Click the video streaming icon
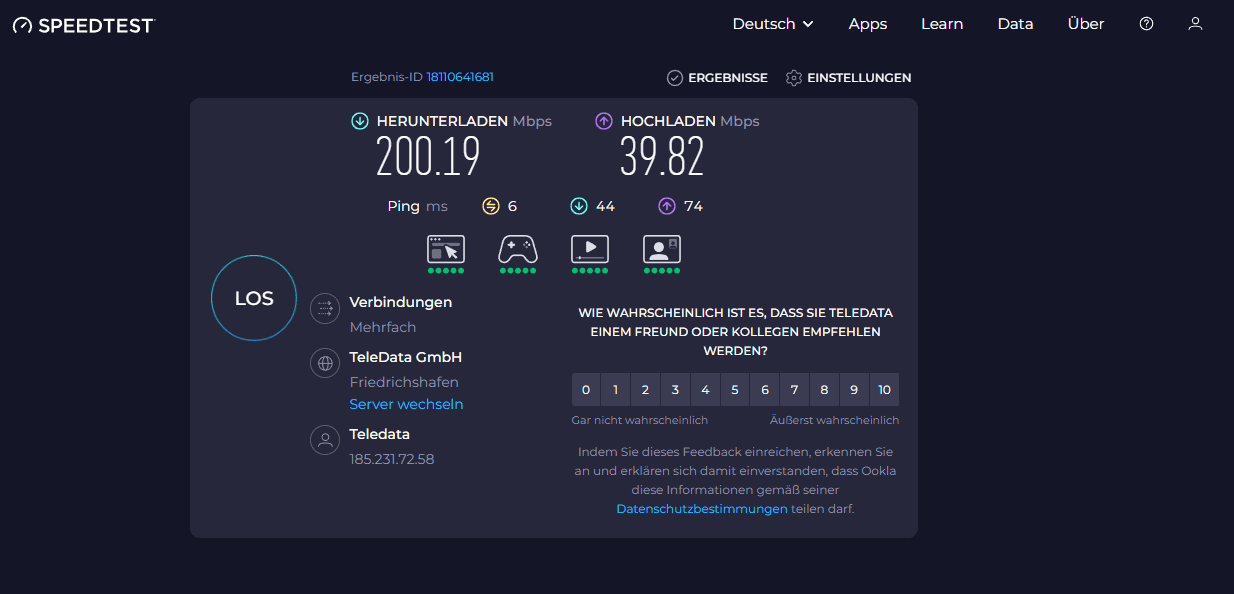This screenshot has width=1234, height=594. [590, 249]
